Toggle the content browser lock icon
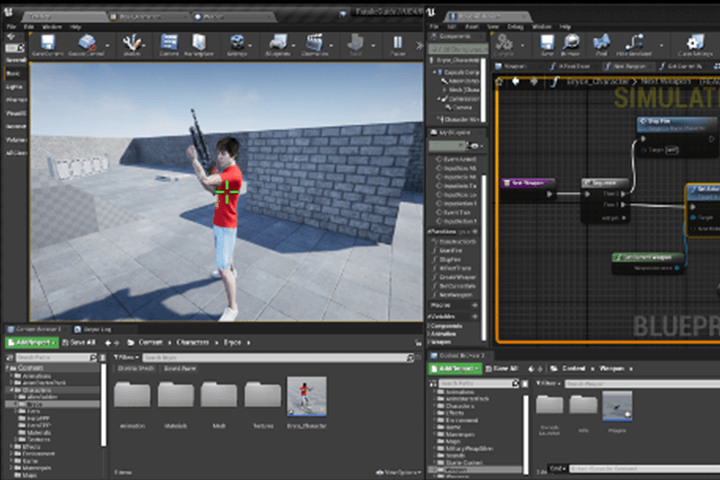 [x=418, y=343]
